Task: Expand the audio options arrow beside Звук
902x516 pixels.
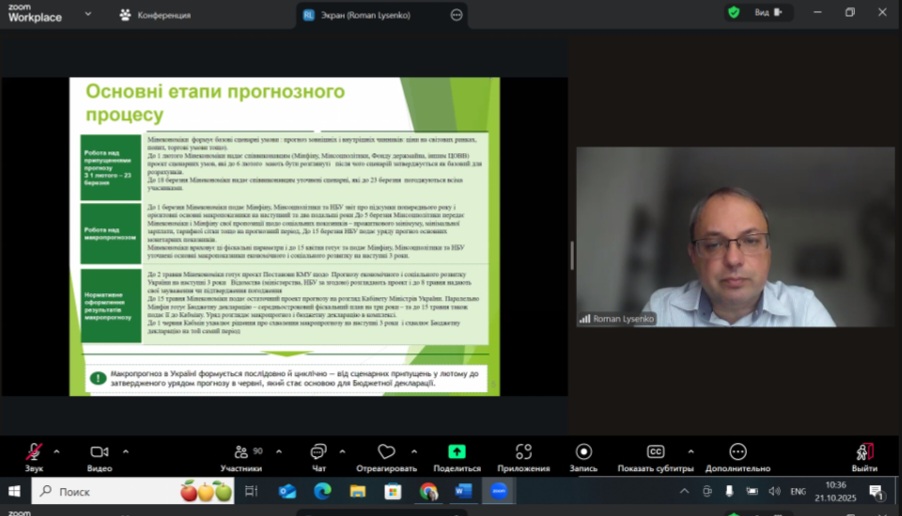Action: [x=56, y=451]
